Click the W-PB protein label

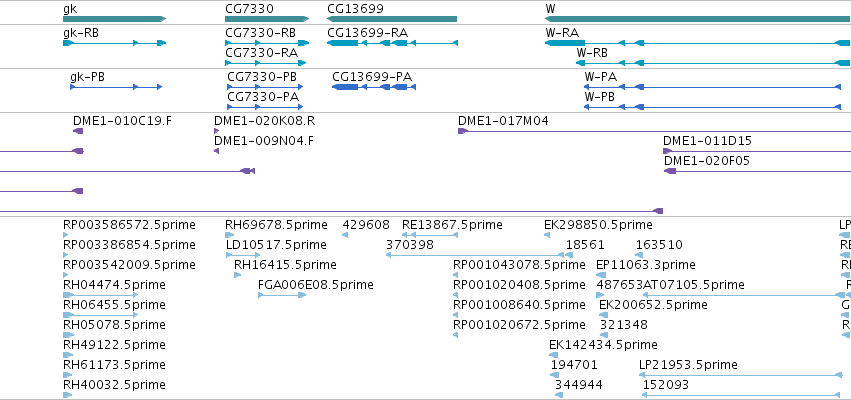[x=600, y=97]
